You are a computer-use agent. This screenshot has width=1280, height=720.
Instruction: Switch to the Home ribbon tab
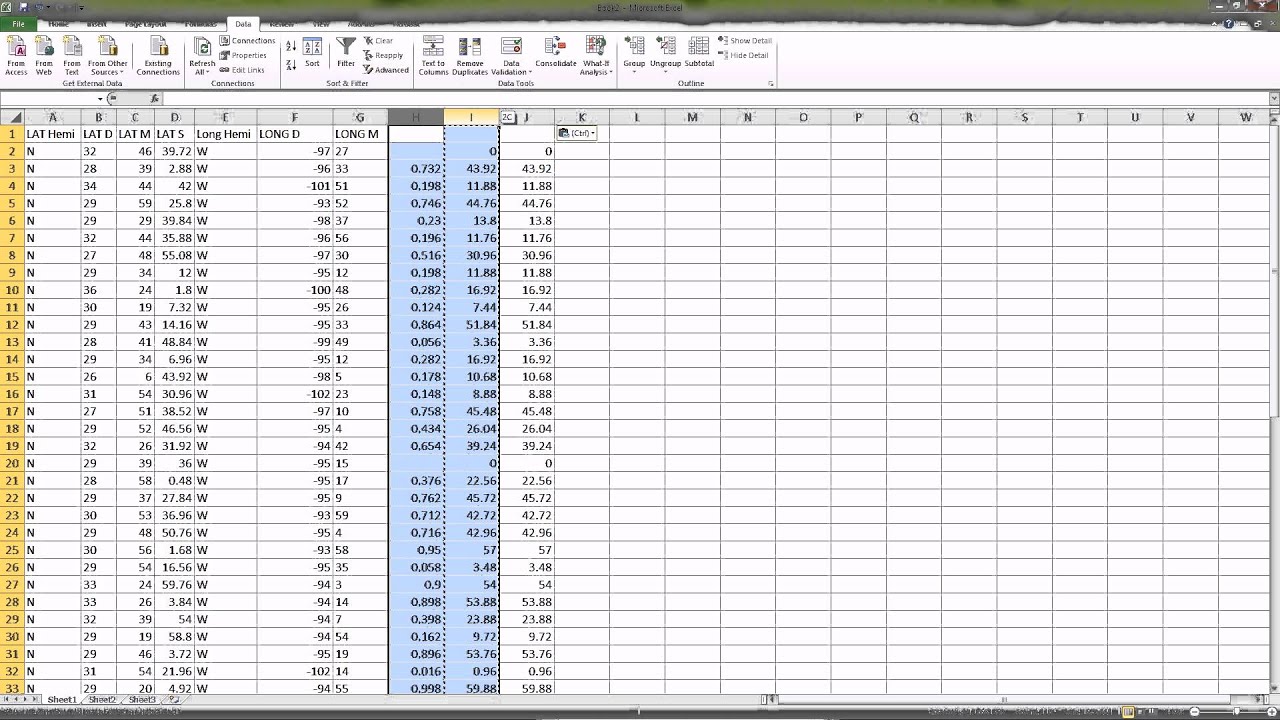59,23
